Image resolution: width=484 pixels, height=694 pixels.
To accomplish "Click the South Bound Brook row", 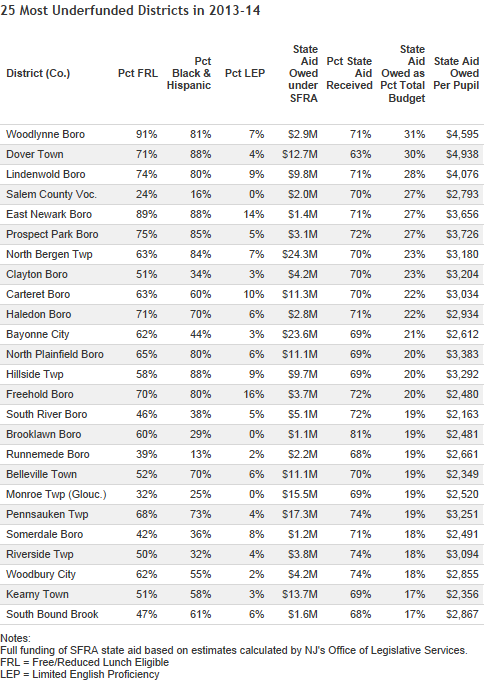I will 242,614.
